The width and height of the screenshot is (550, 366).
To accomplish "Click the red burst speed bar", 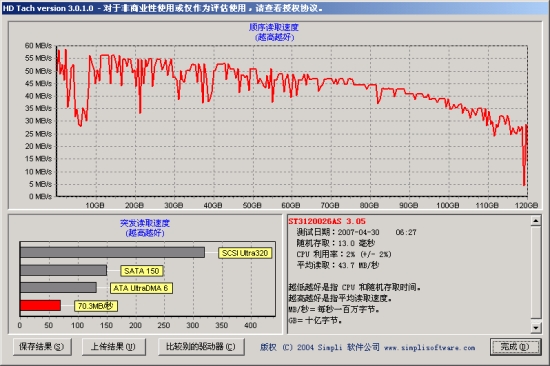I will coord(41,306).
